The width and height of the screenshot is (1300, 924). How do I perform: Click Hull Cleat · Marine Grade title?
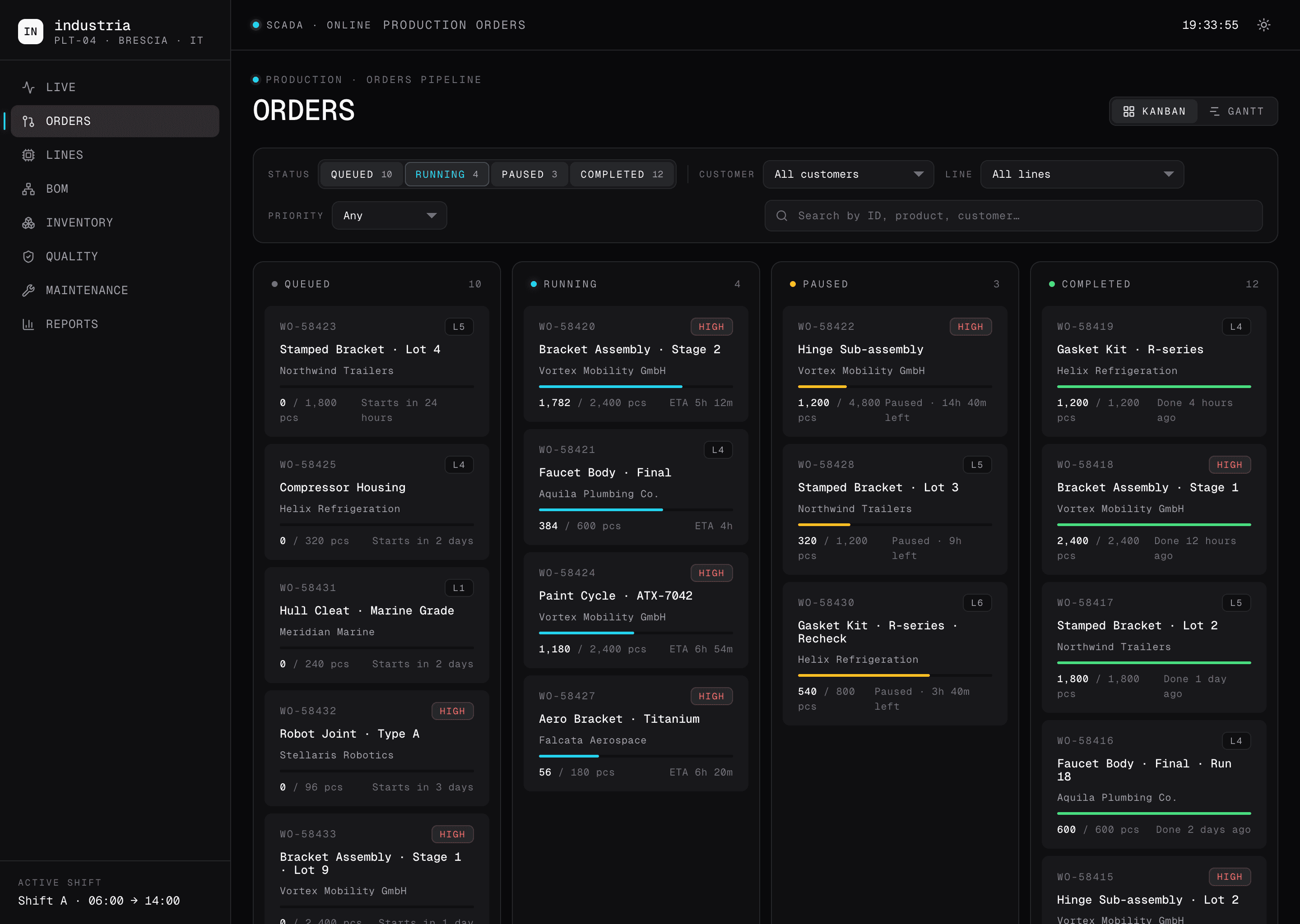(x=367, y=610)
